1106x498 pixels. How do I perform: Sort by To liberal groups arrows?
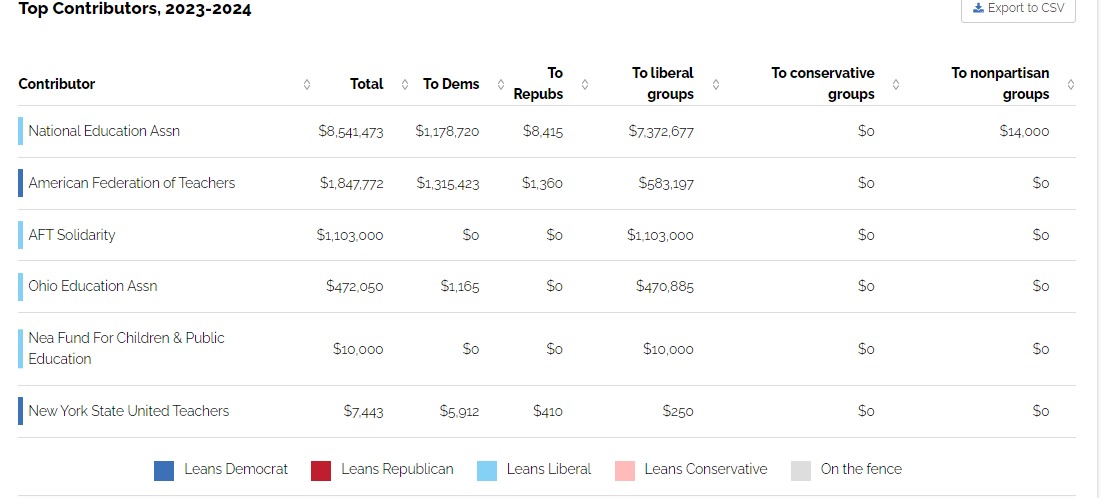(x=715, y=84)
